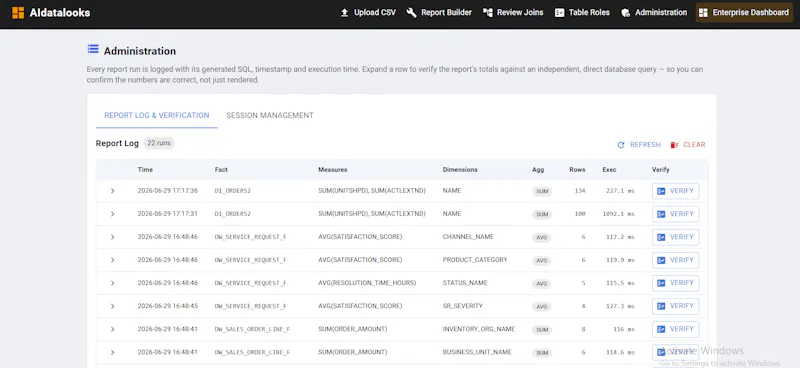
Task: Select the Report Log & Verification tab
Action: [157, 115]
